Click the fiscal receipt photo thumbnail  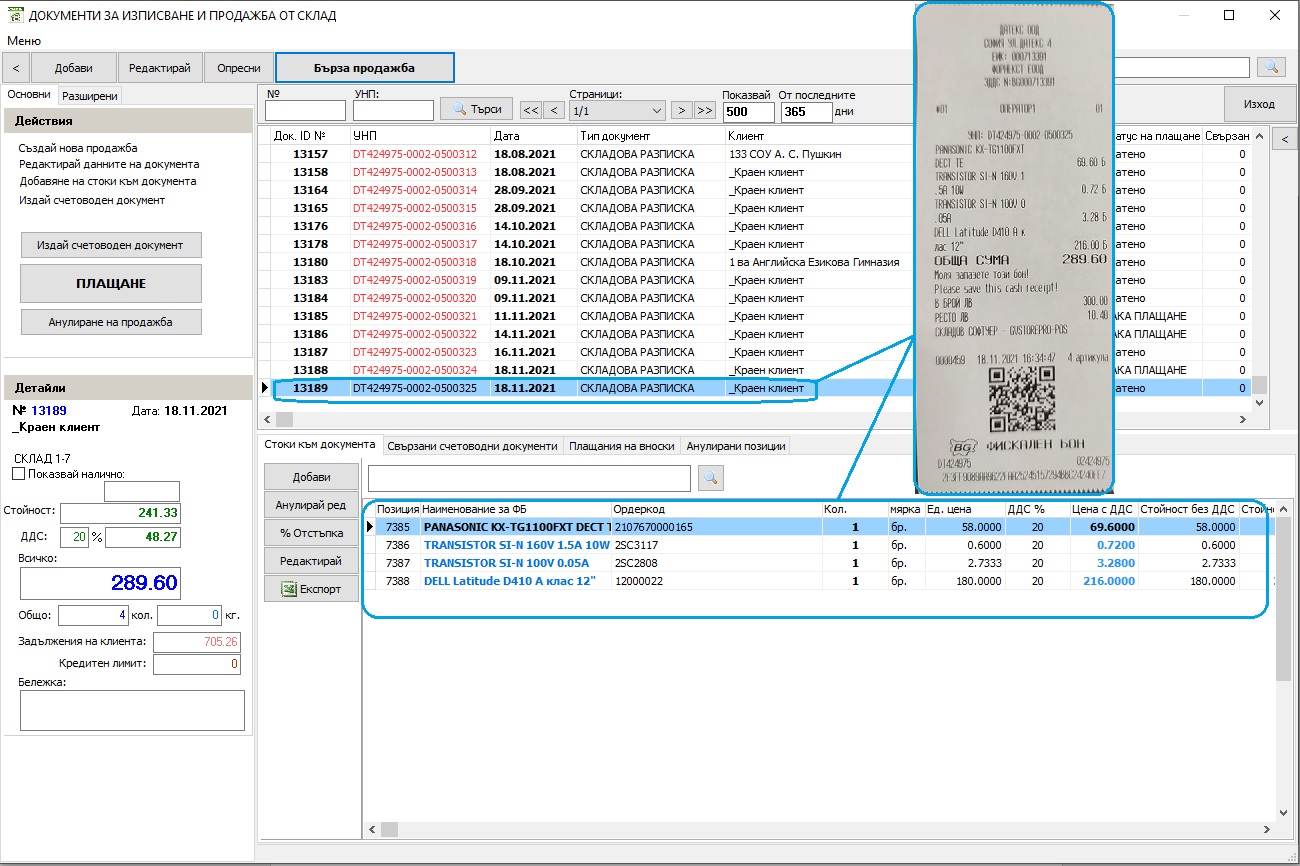1014,247
